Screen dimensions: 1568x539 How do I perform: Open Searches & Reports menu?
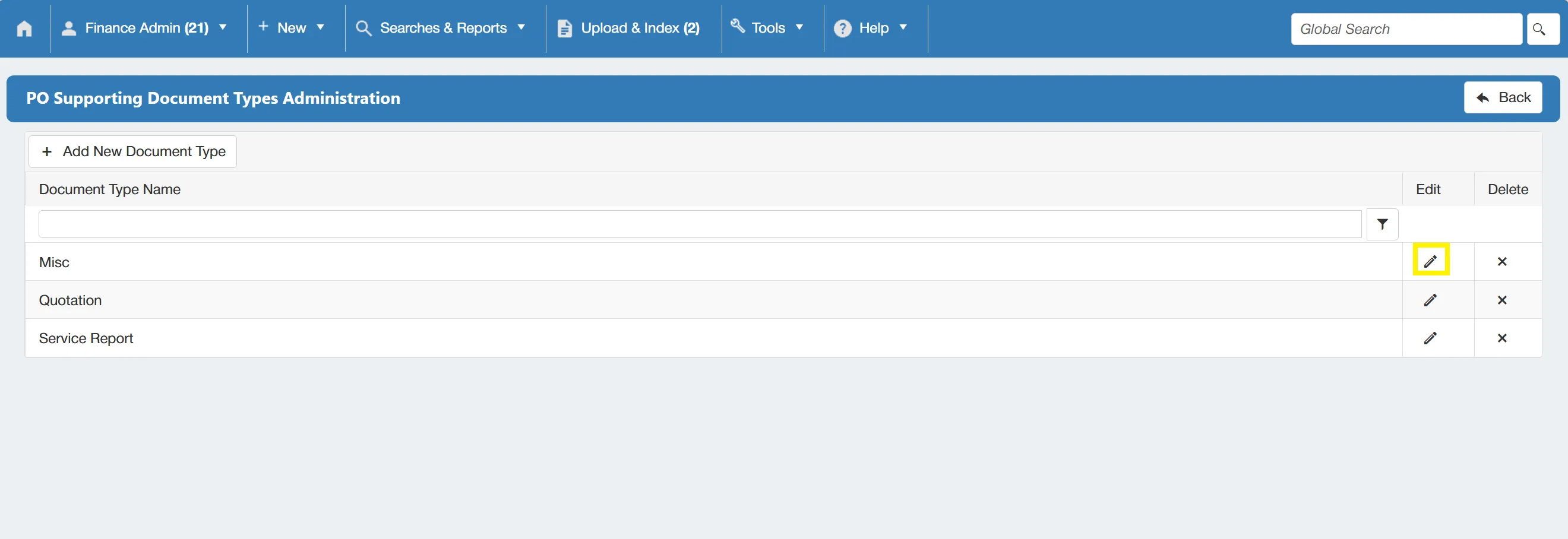tap(441, 28)
